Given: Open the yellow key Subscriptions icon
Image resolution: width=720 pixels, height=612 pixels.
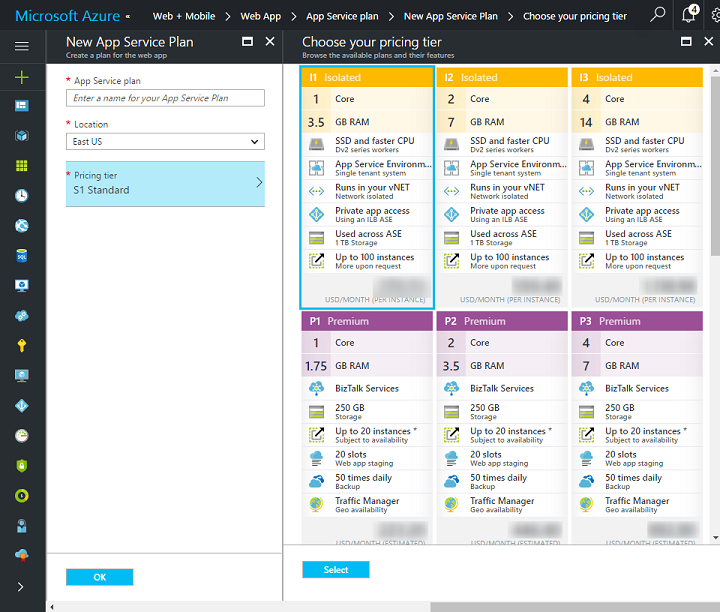Looking at the screenshot, I should (22, 346).
